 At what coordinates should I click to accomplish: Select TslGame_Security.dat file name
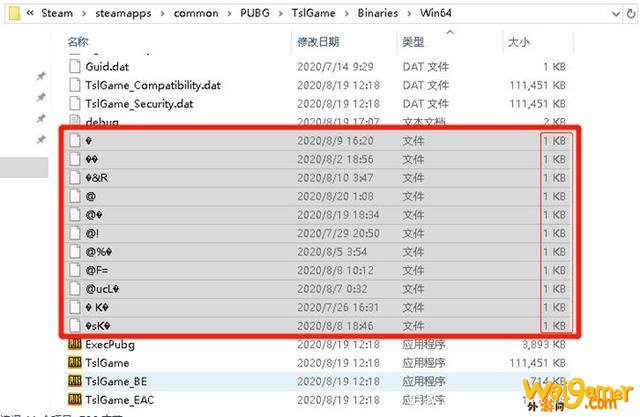click(x=139, y=104)
